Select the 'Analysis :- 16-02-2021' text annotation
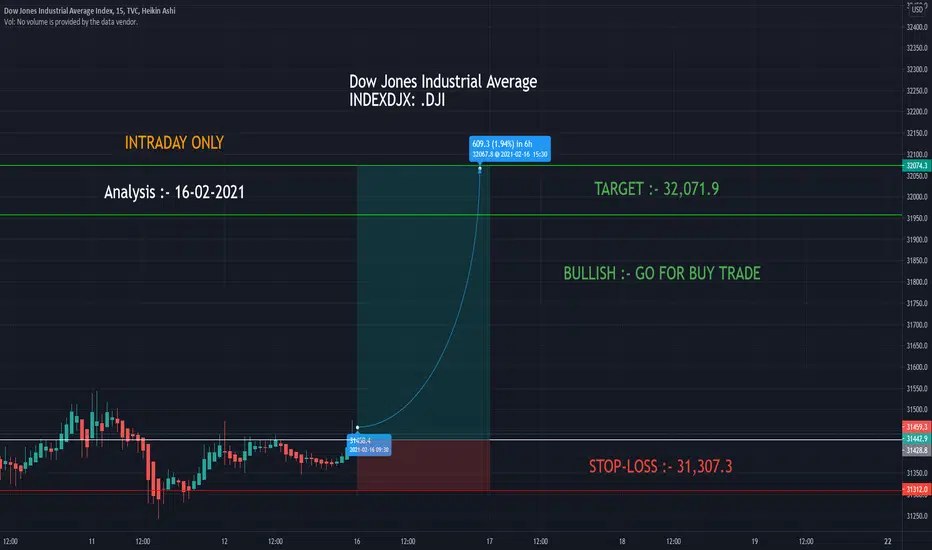The image size is (932, 550). coord(174,192)
